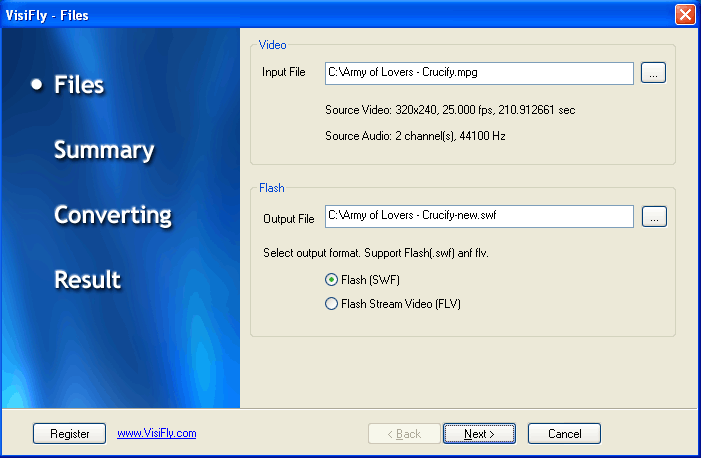Click the bullet marker beside Files
701x458 pixels.
click(x=37, y=84)
